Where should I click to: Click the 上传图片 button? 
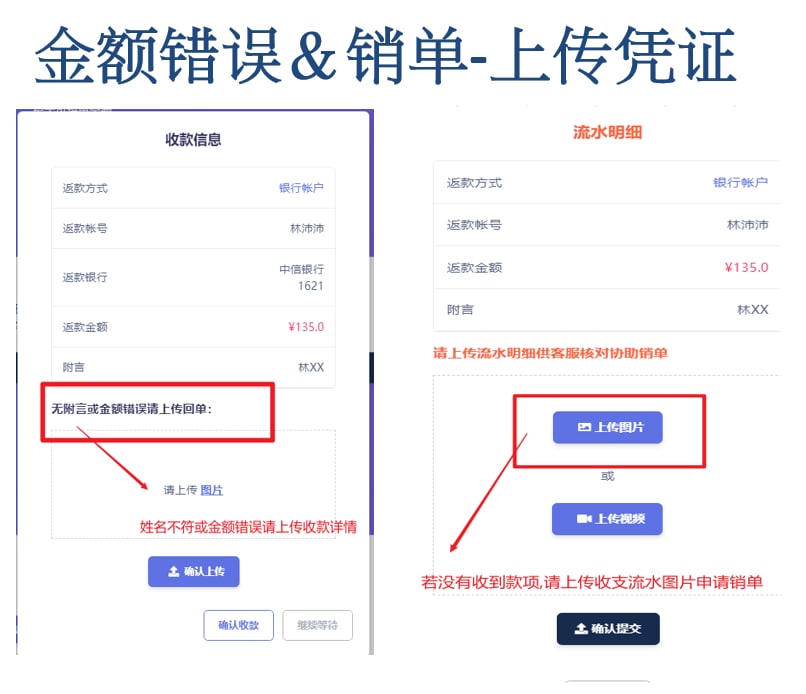tap(608, 427)
